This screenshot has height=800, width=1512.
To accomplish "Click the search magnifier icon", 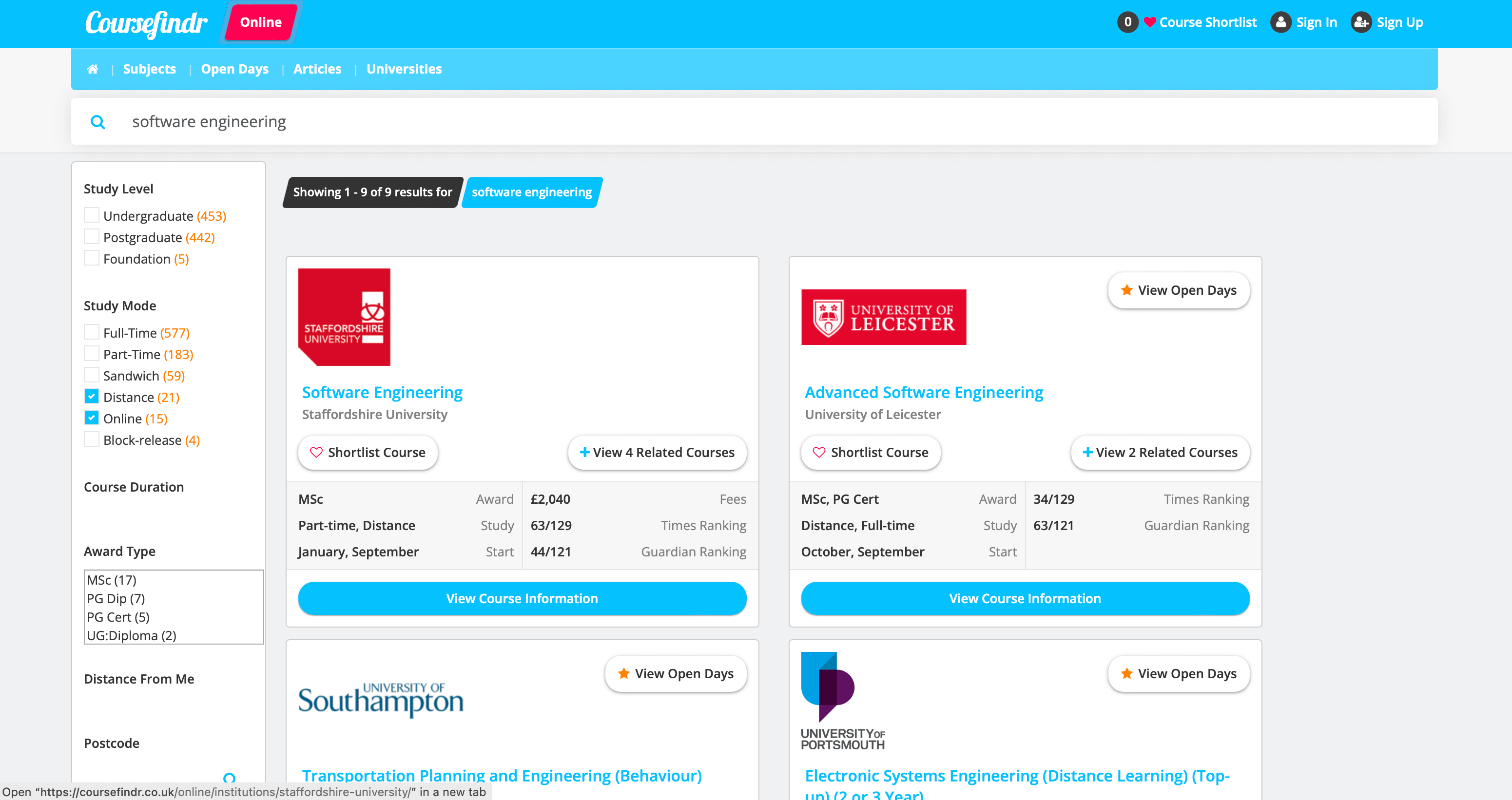I will pos(97,122).
